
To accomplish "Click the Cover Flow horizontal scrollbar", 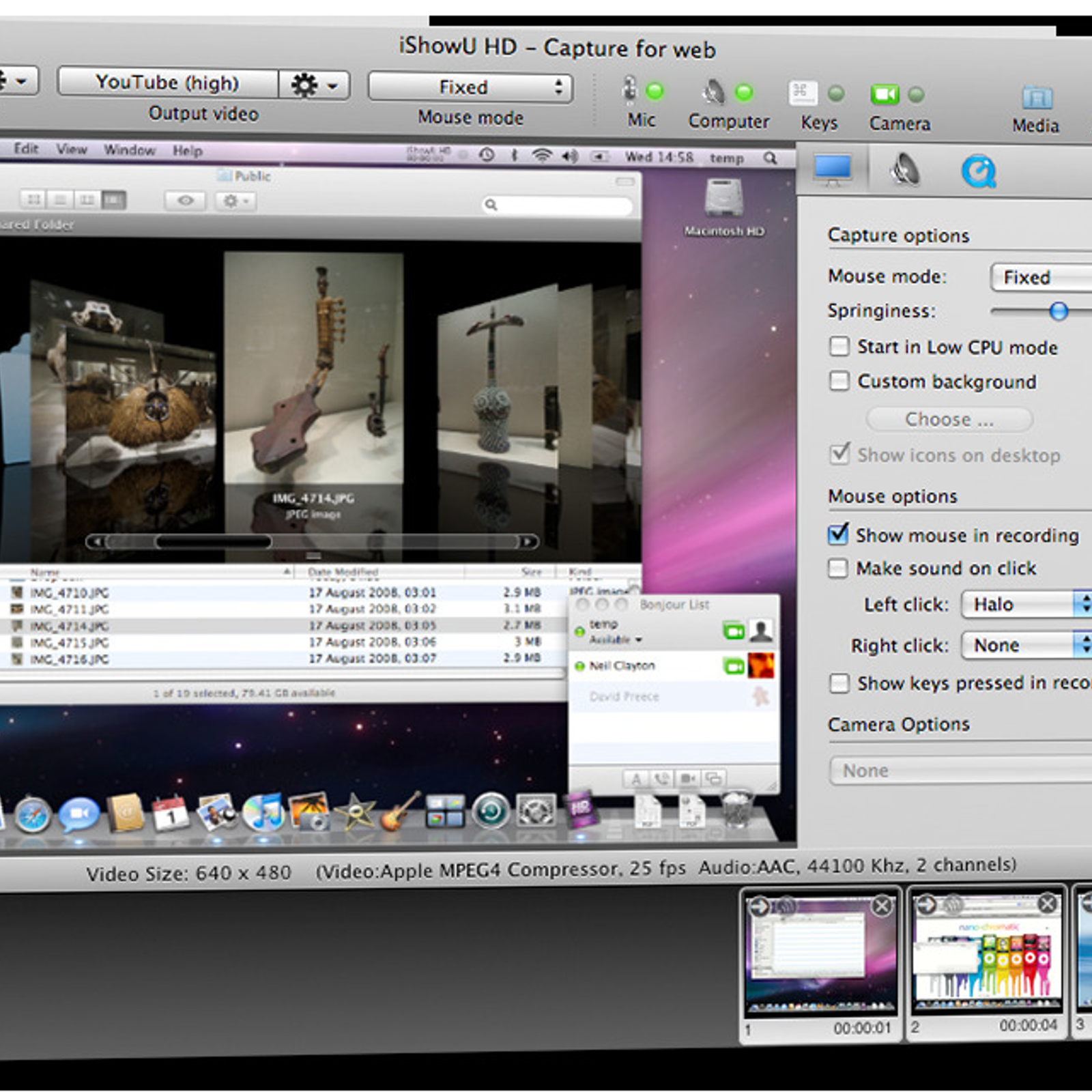I will tap(312, 542).
